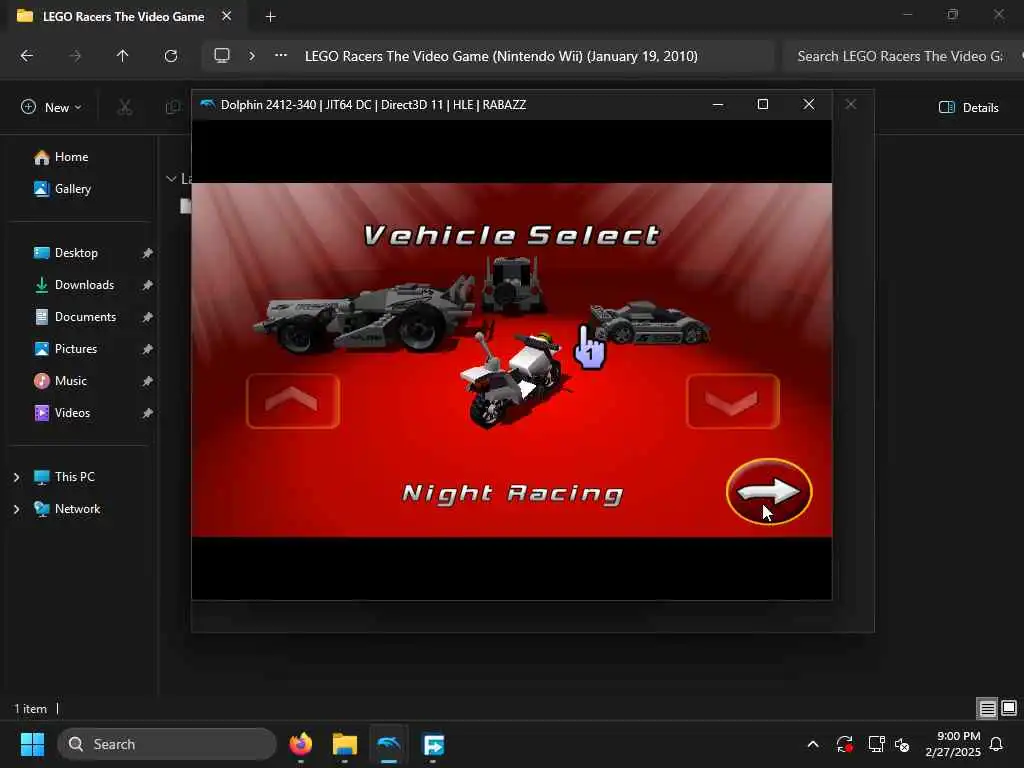Open the Pictures quick access folder
The image size is (1024, 768).
pyautogui.click(x=65, y=349)
